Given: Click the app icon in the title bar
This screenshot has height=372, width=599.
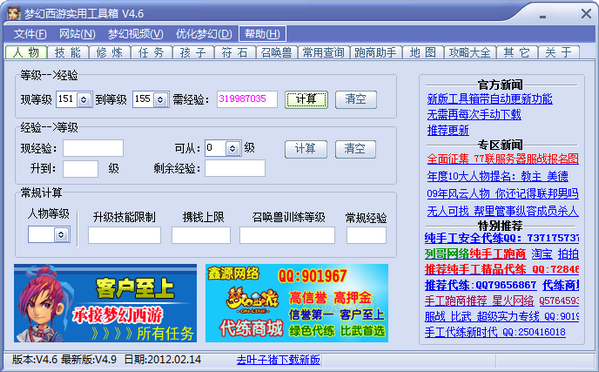Looking at the screenshot, I should point(13,13).
